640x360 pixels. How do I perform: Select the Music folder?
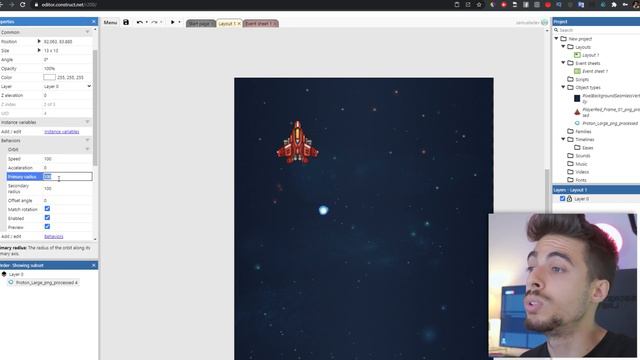[581, 164]
